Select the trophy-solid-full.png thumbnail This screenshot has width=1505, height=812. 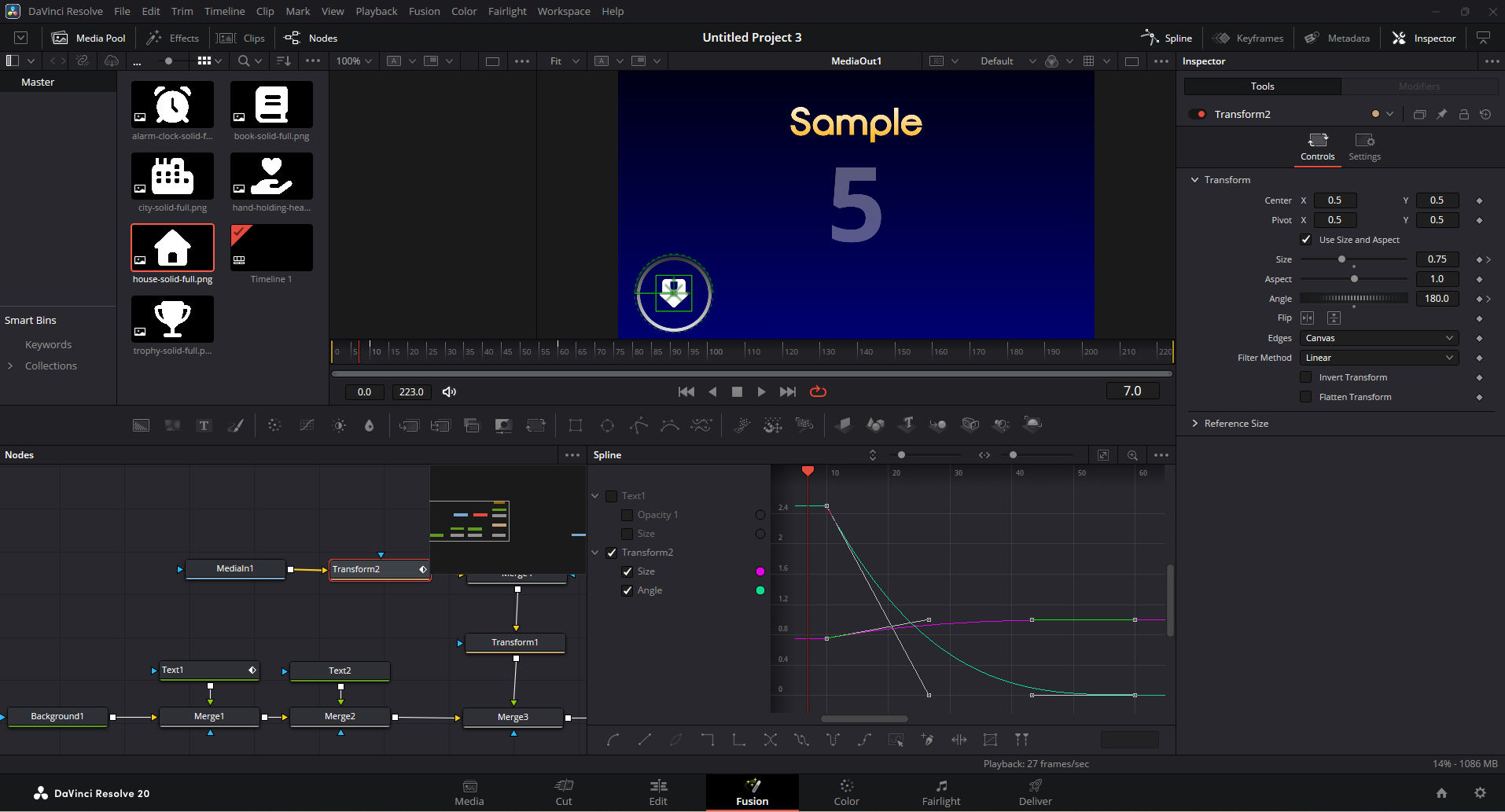click(x=172, y=319)
